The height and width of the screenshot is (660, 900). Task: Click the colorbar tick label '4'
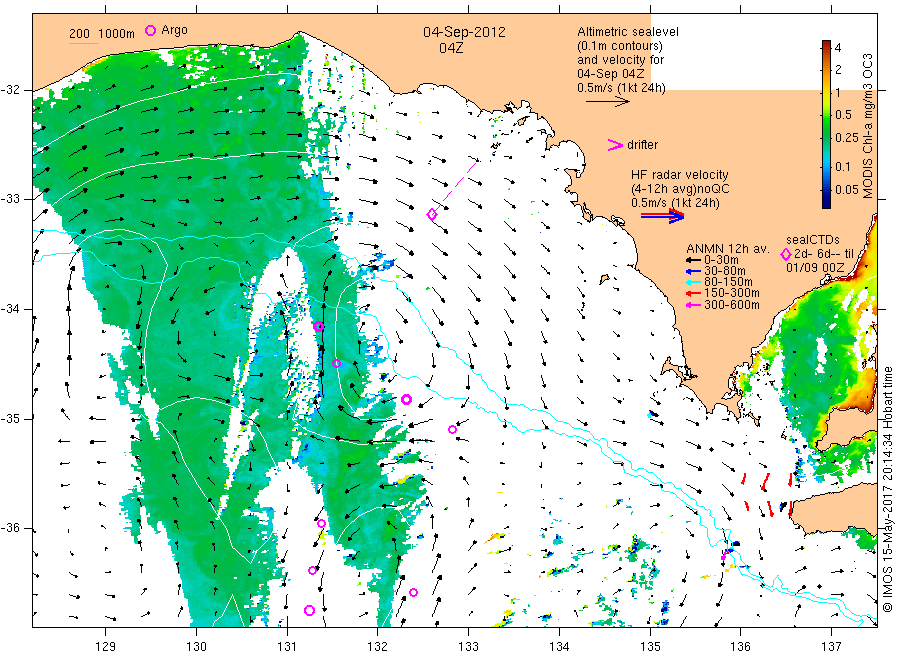point(837,48)
